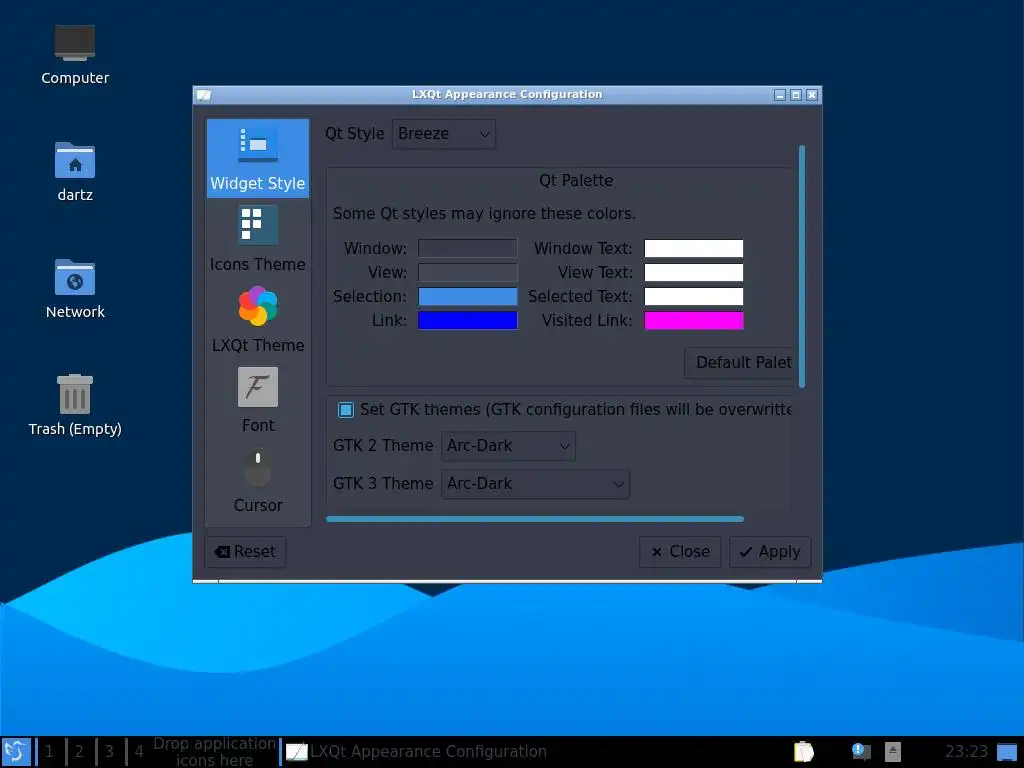Maximize the Appearance Configuration window
This screenshot has width=1024, height=768.
(795, 95)
